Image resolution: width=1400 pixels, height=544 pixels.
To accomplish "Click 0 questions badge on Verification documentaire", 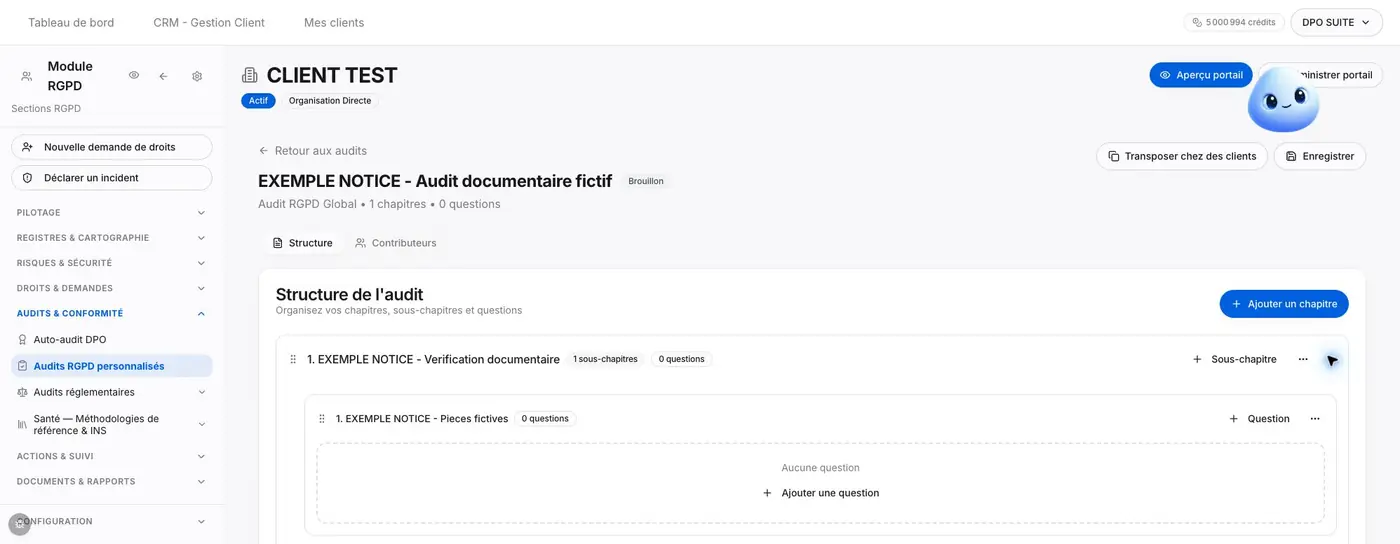I will coord(682,359).
